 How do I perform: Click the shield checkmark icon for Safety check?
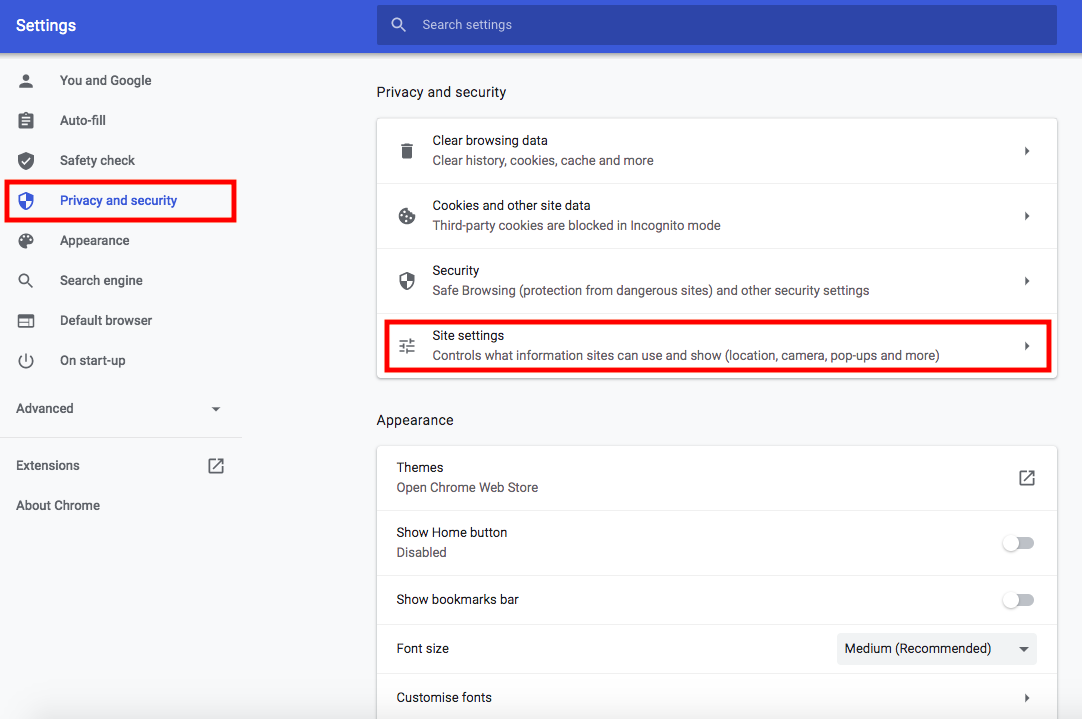click(x=26, y=161)
